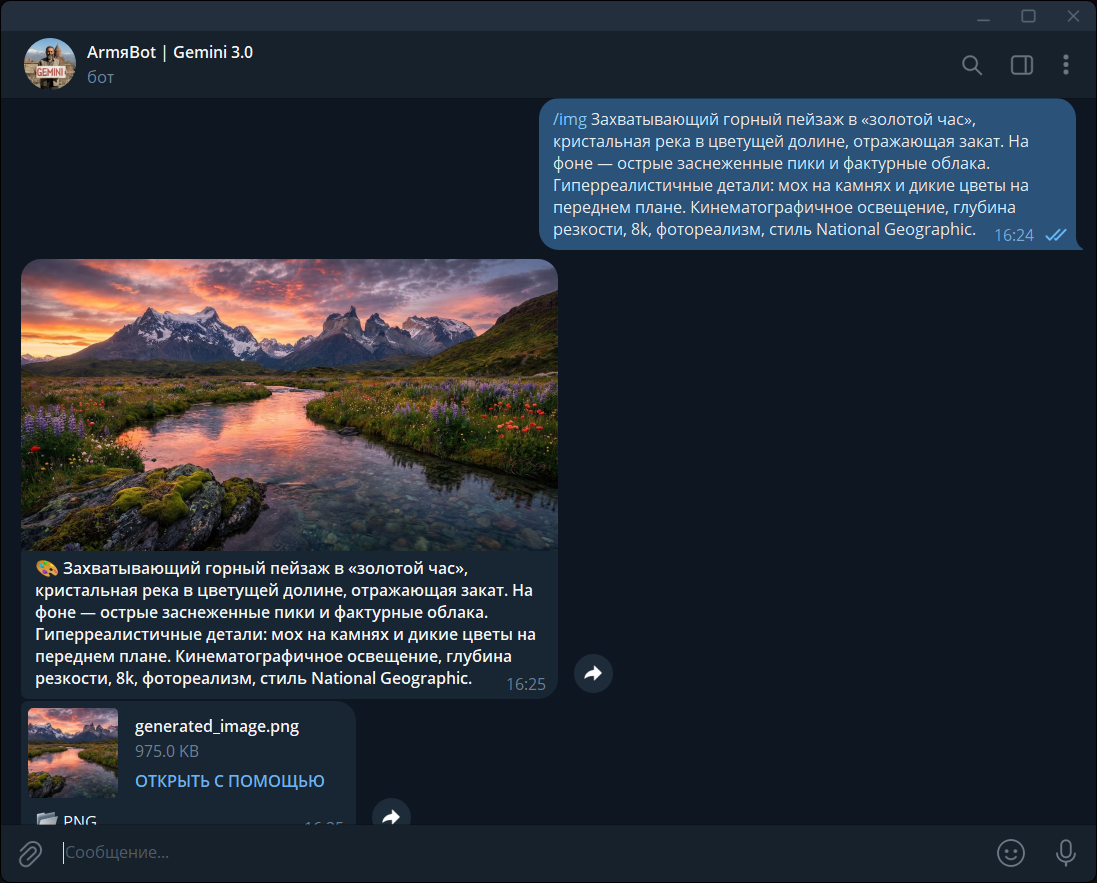Open the three-dot chat options menu
Image resolution: width=1097 pixels, height=883 pixels.
coord(1065,65)
